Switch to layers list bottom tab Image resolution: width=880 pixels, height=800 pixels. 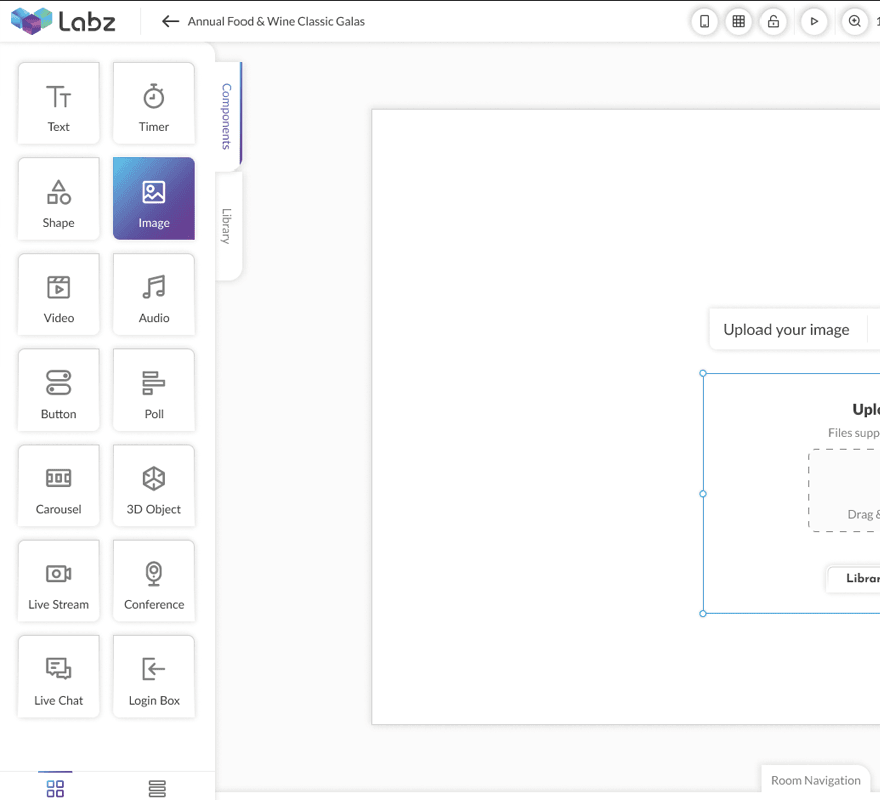pos(157,788)
